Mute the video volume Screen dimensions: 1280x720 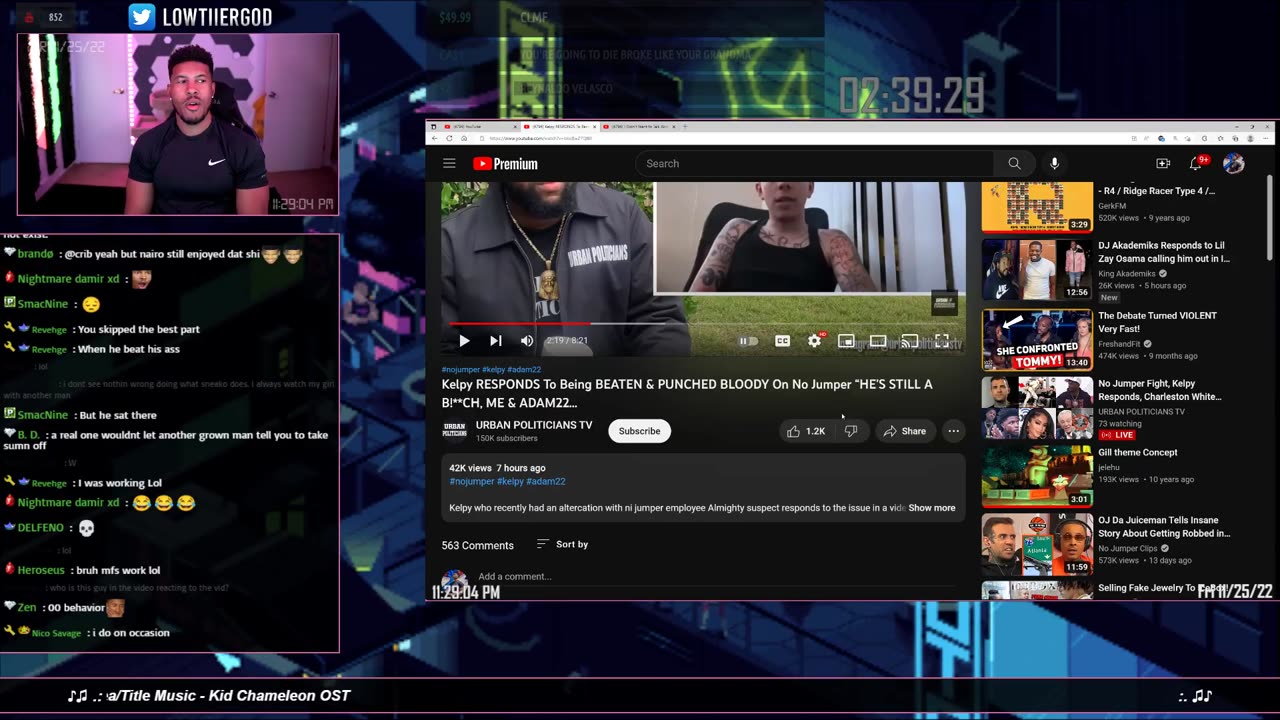coord(527,341)
